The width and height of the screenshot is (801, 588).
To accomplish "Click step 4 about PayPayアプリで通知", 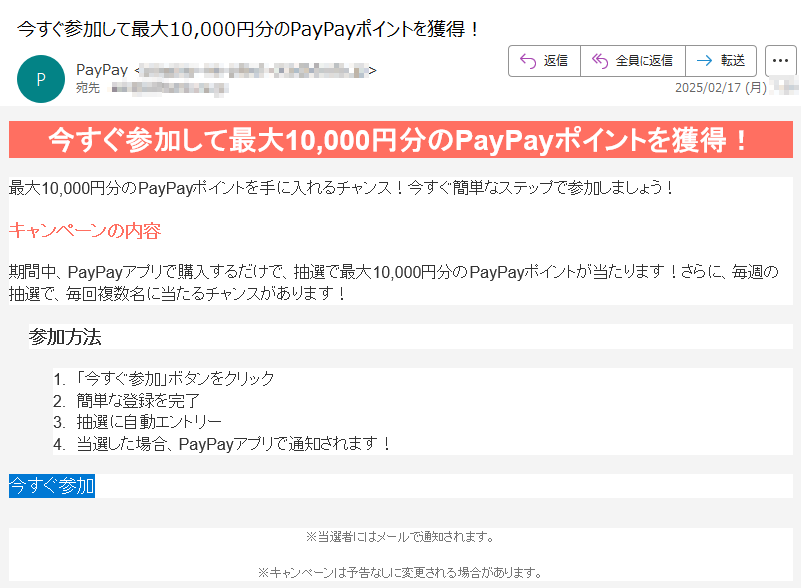I will pyautogui.click(x=233, y=444).
